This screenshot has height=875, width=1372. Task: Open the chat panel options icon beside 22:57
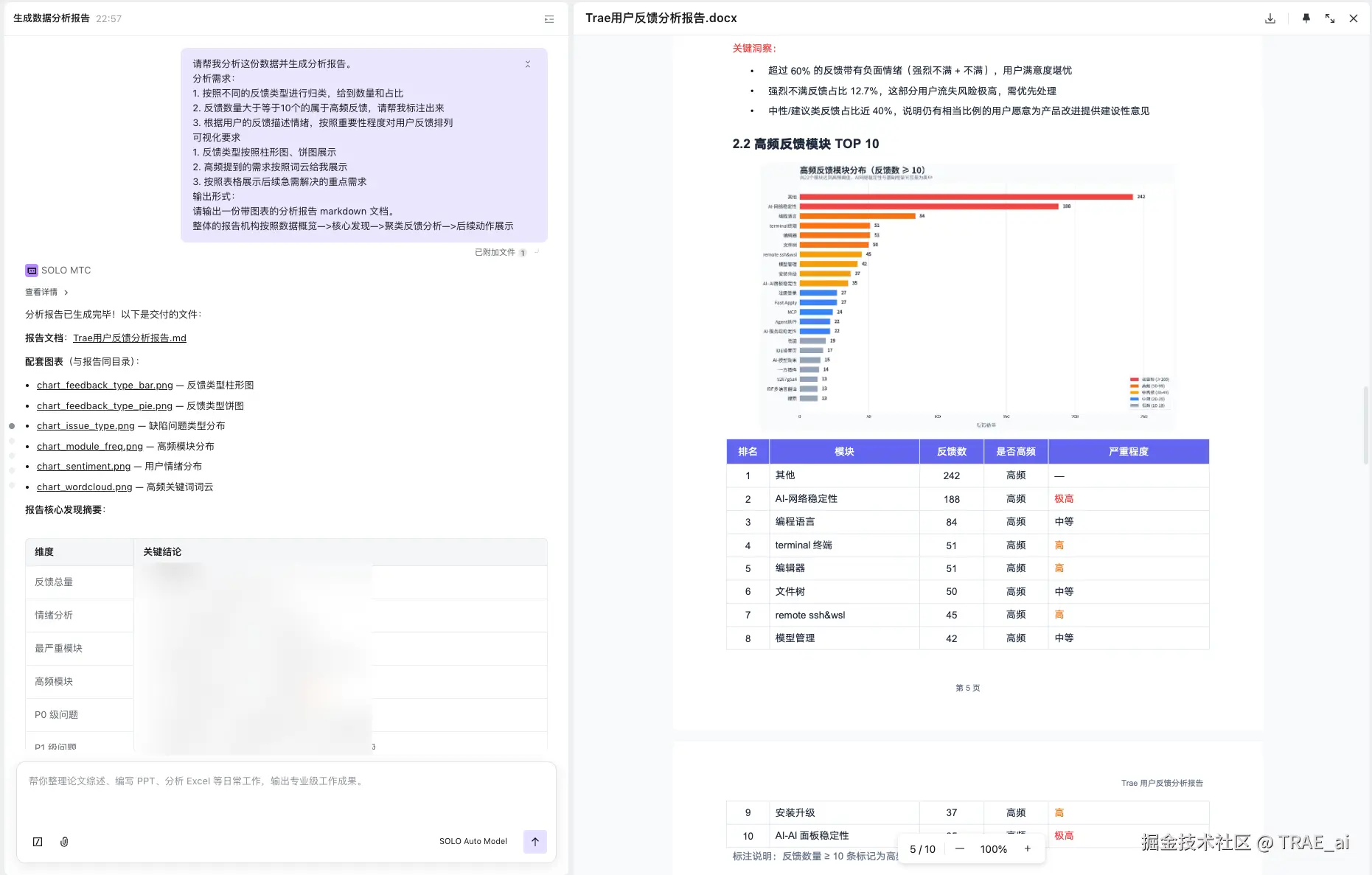coord(549,19)
